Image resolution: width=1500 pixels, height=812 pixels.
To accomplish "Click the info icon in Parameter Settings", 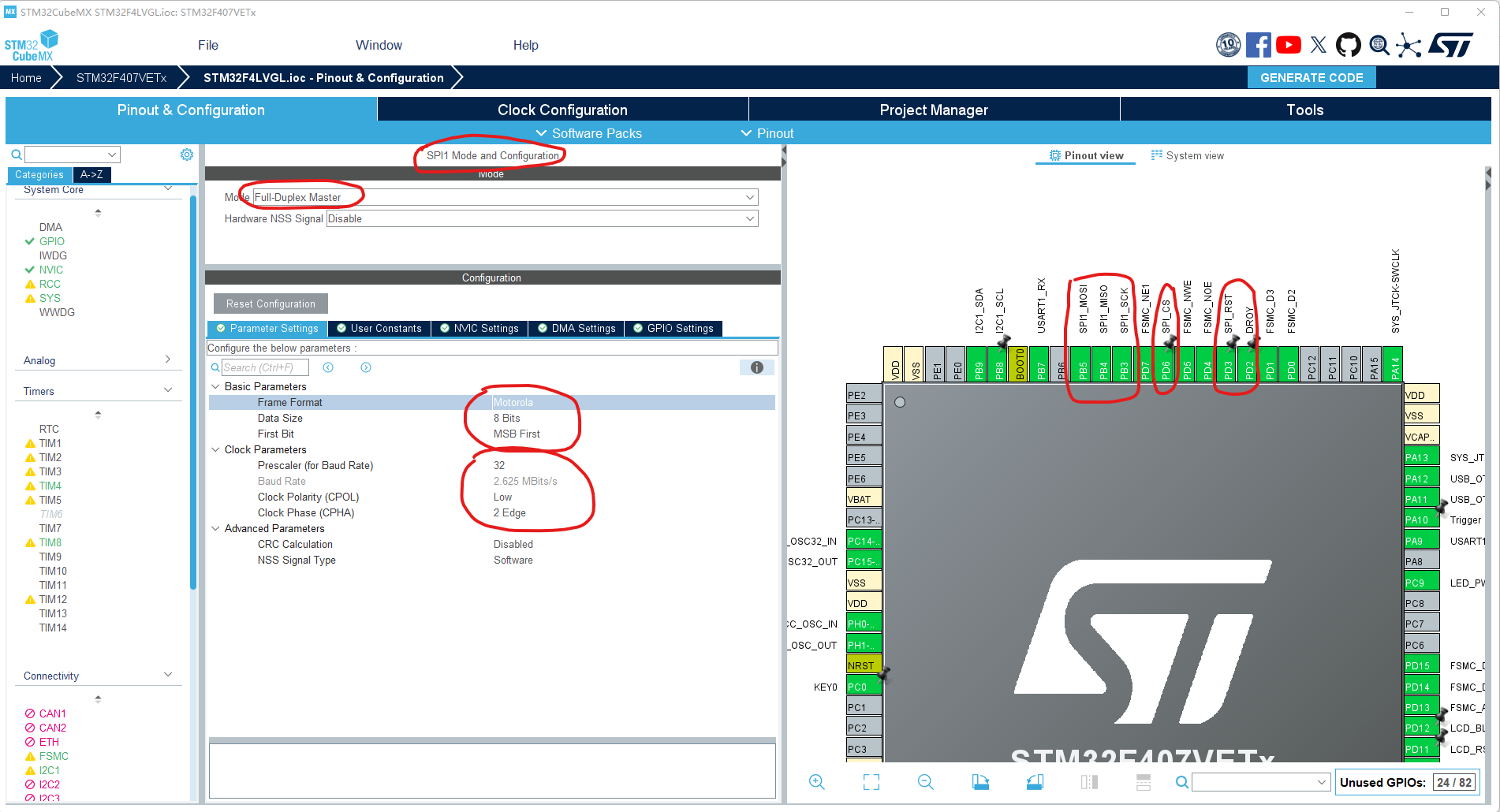I will 756,367.
